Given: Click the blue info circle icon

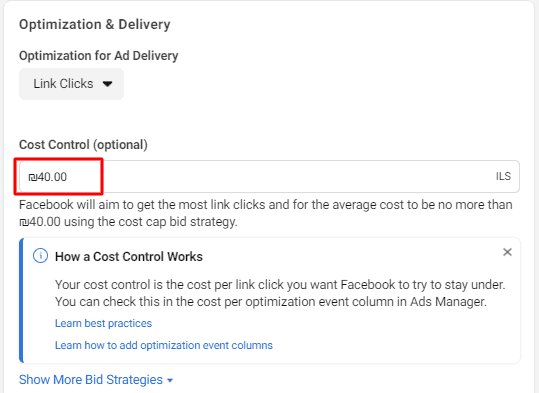Looking at the screenshot, I should click(40, 256).
